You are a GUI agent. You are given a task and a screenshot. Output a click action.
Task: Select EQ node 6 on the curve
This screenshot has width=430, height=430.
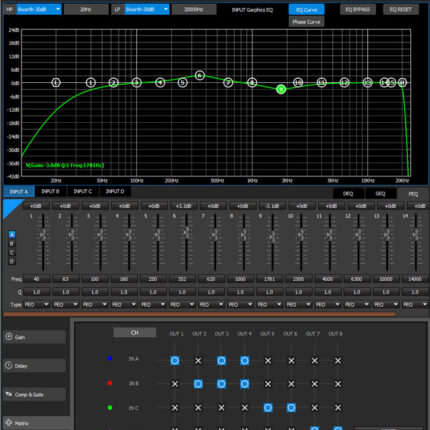199,75
